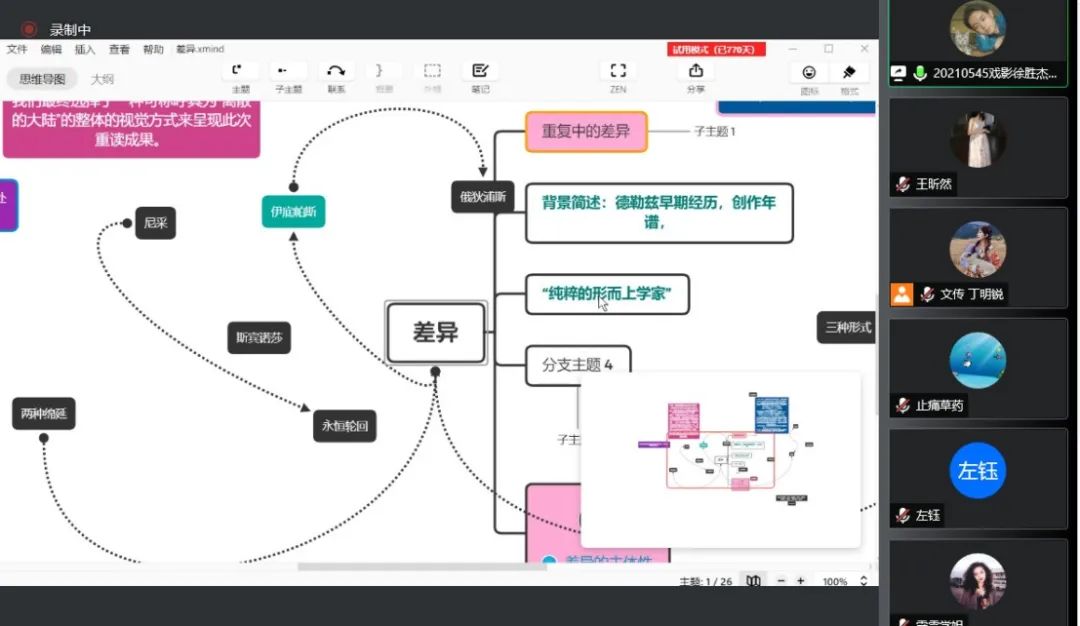Open the 图标 sticker panel

[x=809, y=73]
